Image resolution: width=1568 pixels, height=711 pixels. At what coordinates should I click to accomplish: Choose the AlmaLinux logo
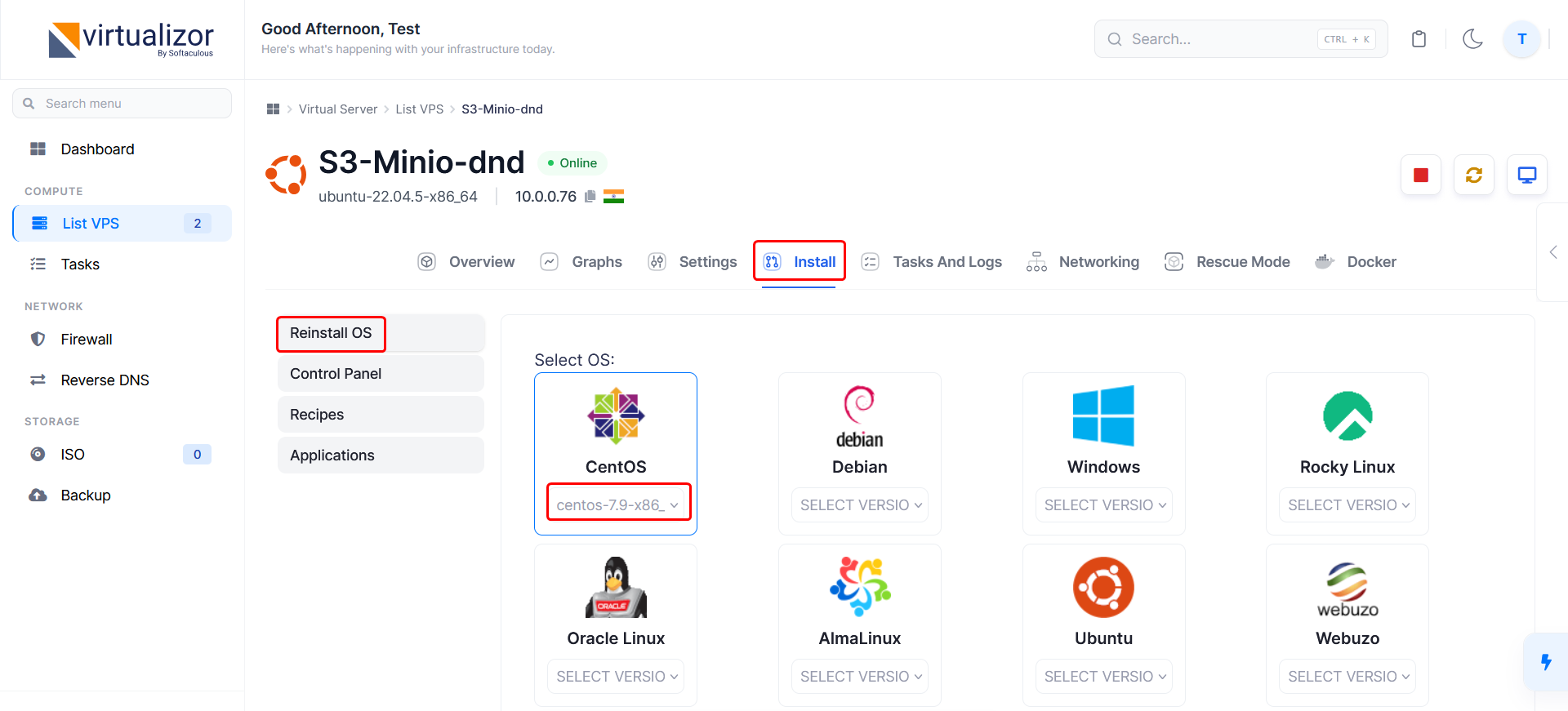click(860, 587)
